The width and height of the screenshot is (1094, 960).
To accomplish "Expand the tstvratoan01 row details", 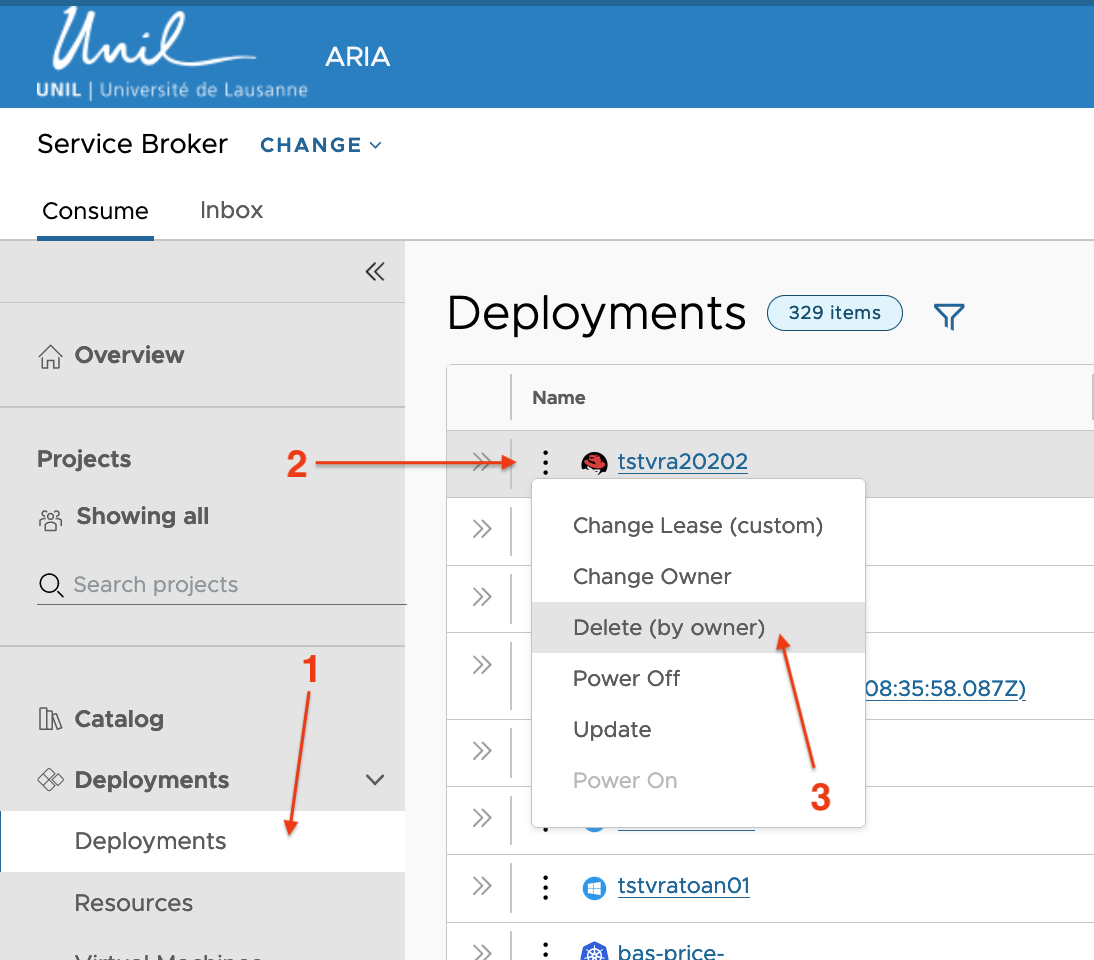I will click(x=482, y=886).
